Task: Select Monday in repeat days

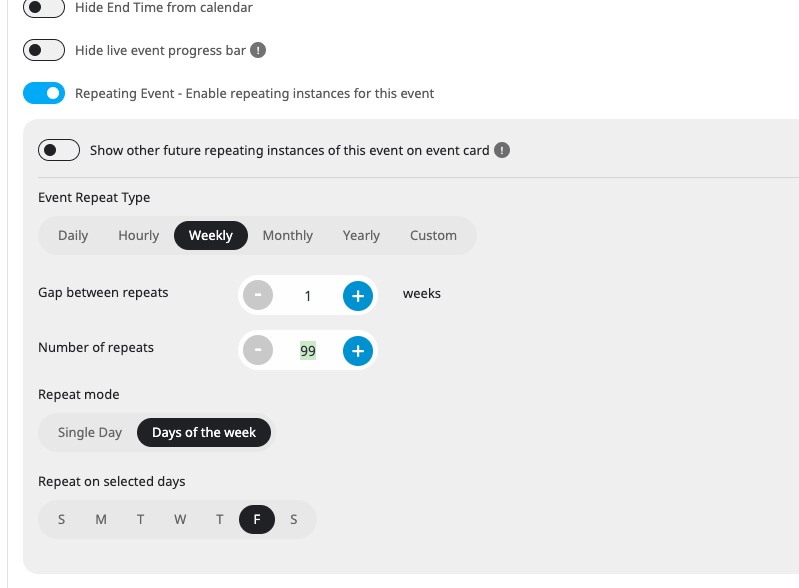Action: click(x=101, y=520)
